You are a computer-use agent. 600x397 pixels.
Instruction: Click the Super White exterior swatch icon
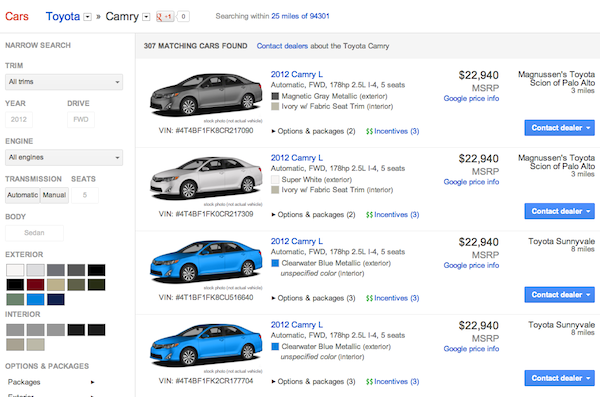[275, 180]
